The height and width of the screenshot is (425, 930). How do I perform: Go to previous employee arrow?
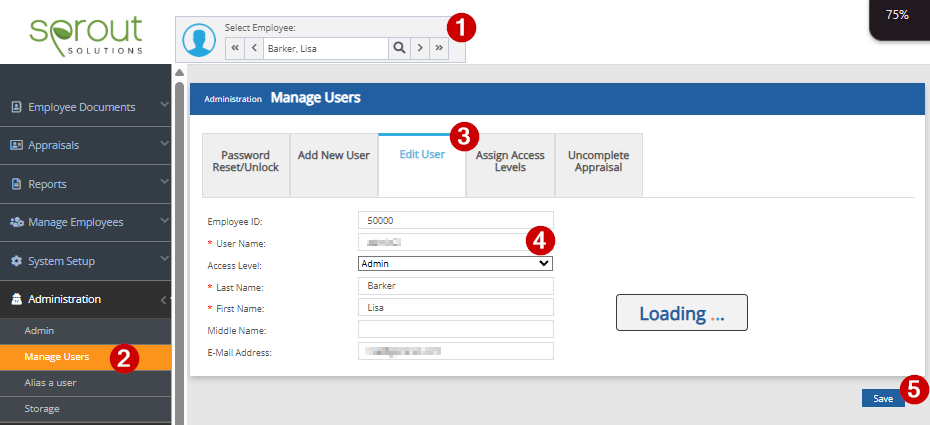253,48
